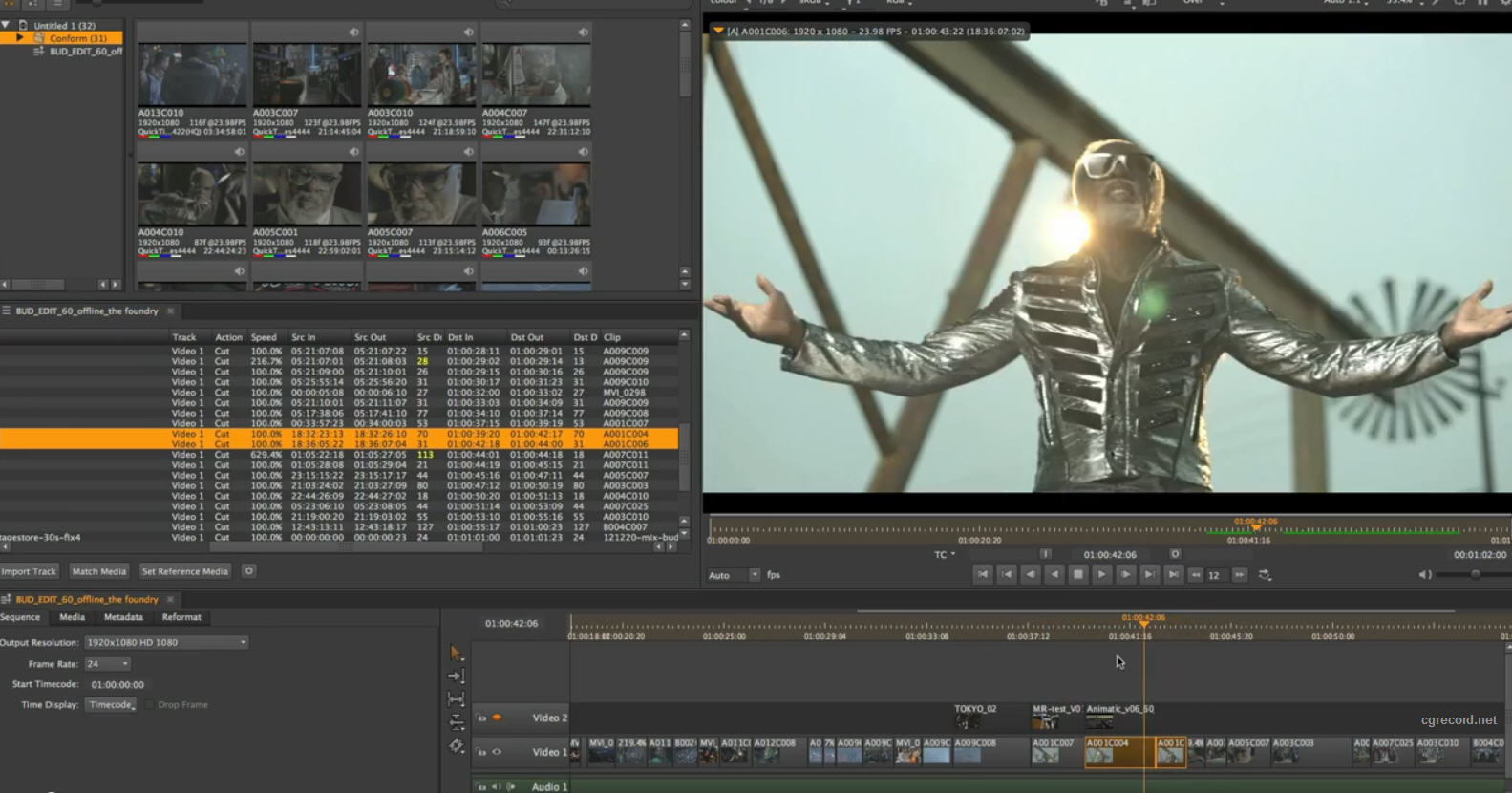Open the Time Display Timecode dropdown
Viewport: 1512px width, 793px height.
pos(111,705)
